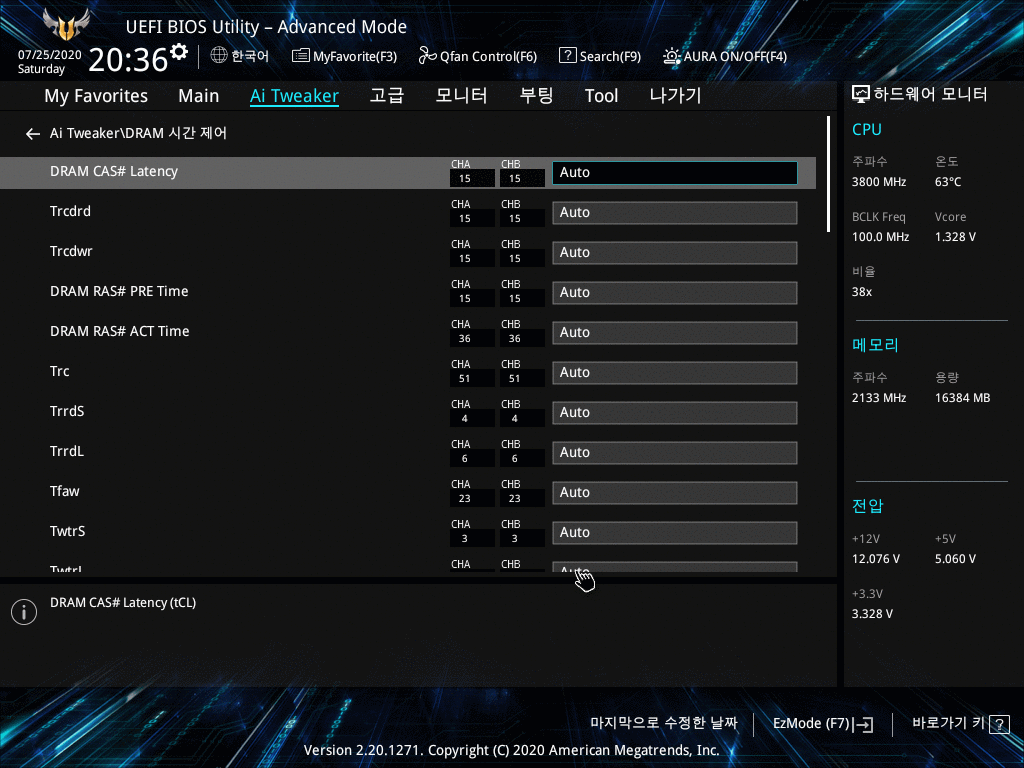Click the TUF logo emblem
Screen dimensions: 1024x768
(x=66, y=25)
